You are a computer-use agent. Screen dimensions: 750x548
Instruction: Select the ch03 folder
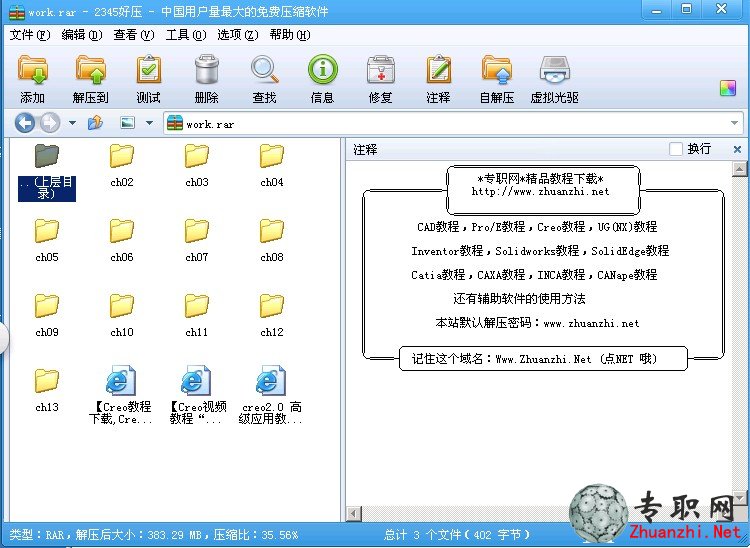pos(197,165)
